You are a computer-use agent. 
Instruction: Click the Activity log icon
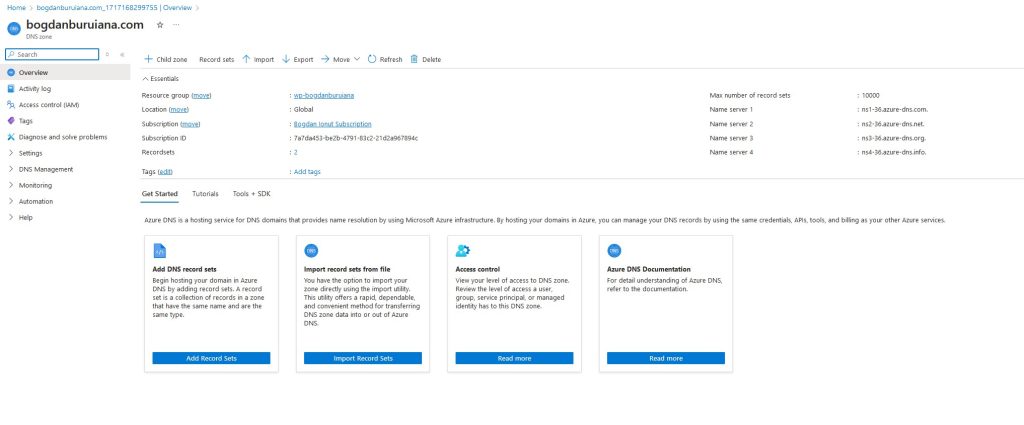pos(11,89)
